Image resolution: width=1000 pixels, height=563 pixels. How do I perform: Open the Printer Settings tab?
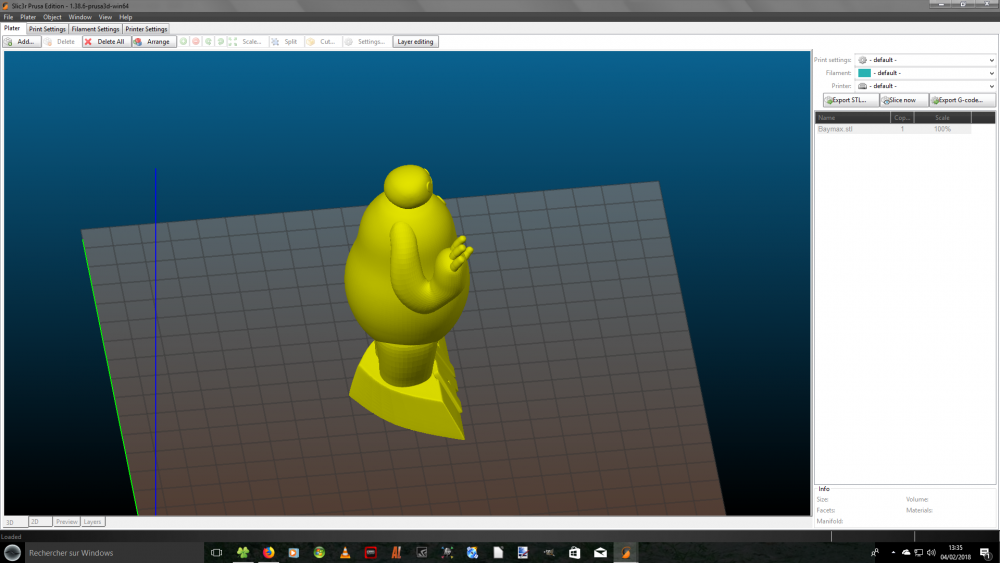(x=146, y=29)
